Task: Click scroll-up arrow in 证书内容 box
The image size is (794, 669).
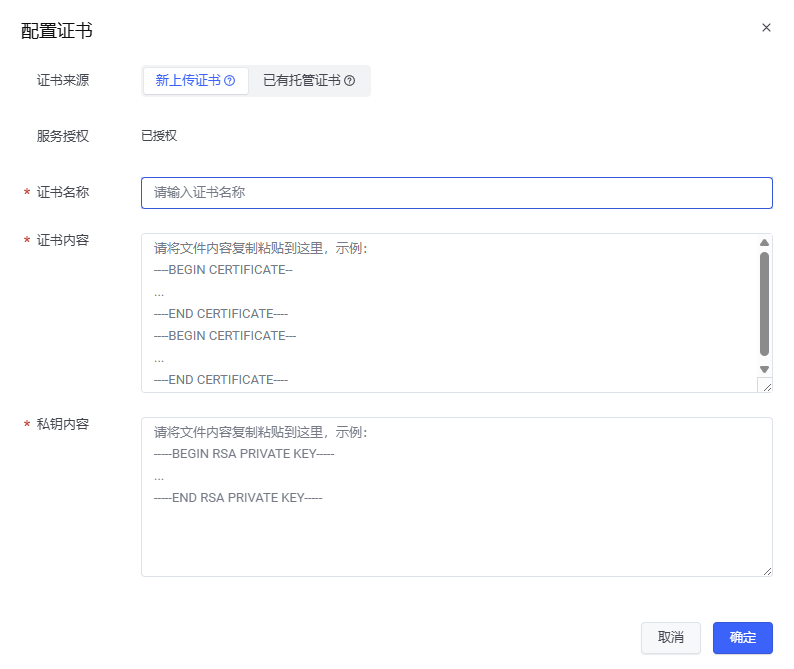Action: click(x=764, y=242)
